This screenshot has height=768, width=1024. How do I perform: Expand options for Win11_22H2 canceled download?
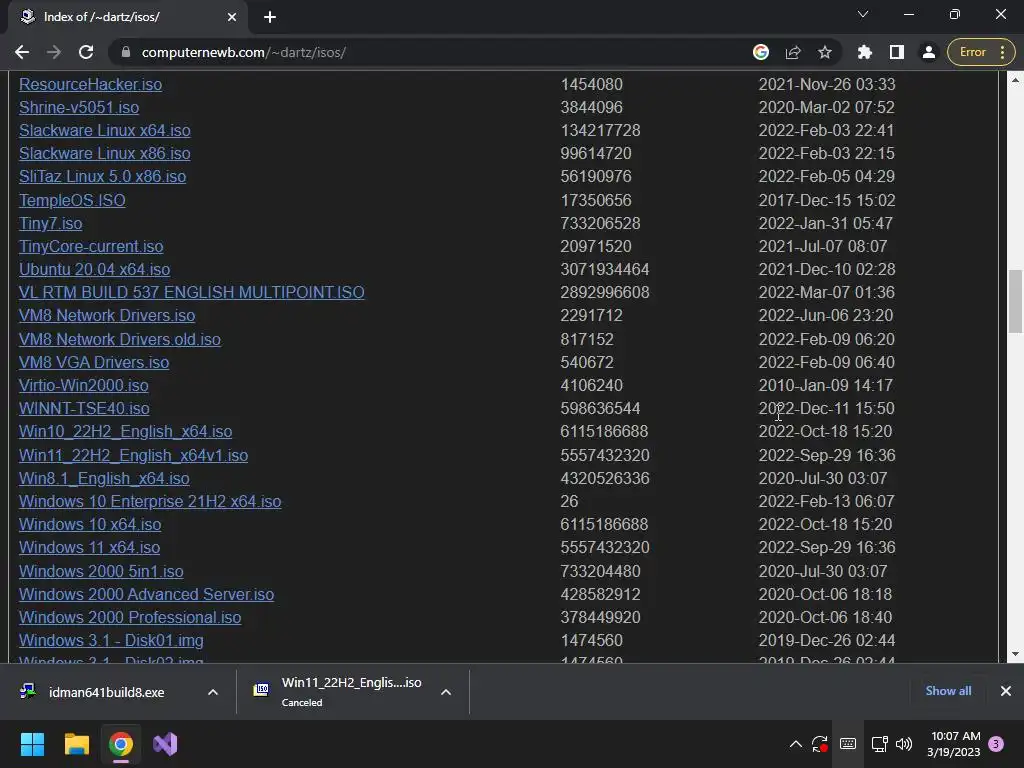[446, 692]
